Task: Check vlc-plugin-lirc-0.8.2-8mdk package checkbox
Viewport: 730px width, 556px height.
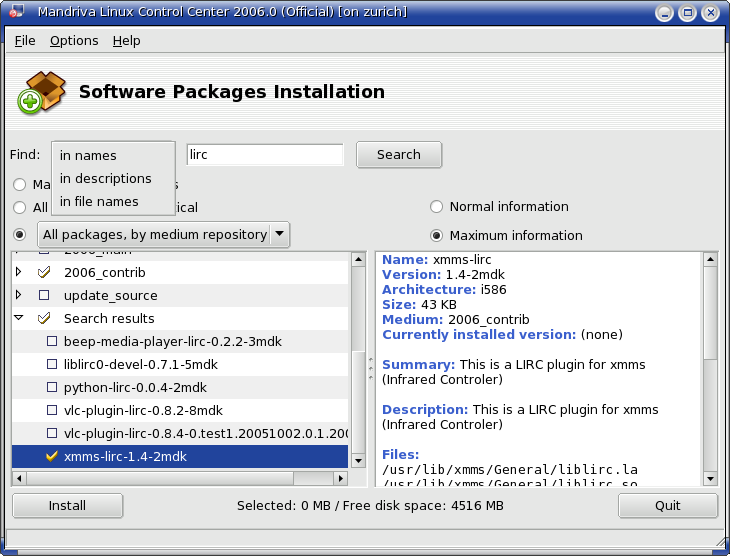Action: point(52,410)
